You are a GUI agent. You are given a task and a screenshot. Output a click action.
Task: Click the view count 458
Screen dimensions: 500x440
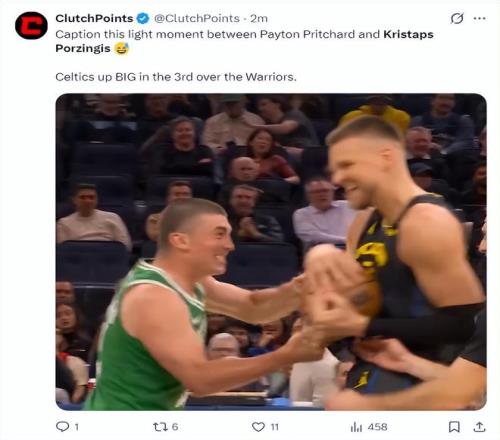click(x=377, y=427)
